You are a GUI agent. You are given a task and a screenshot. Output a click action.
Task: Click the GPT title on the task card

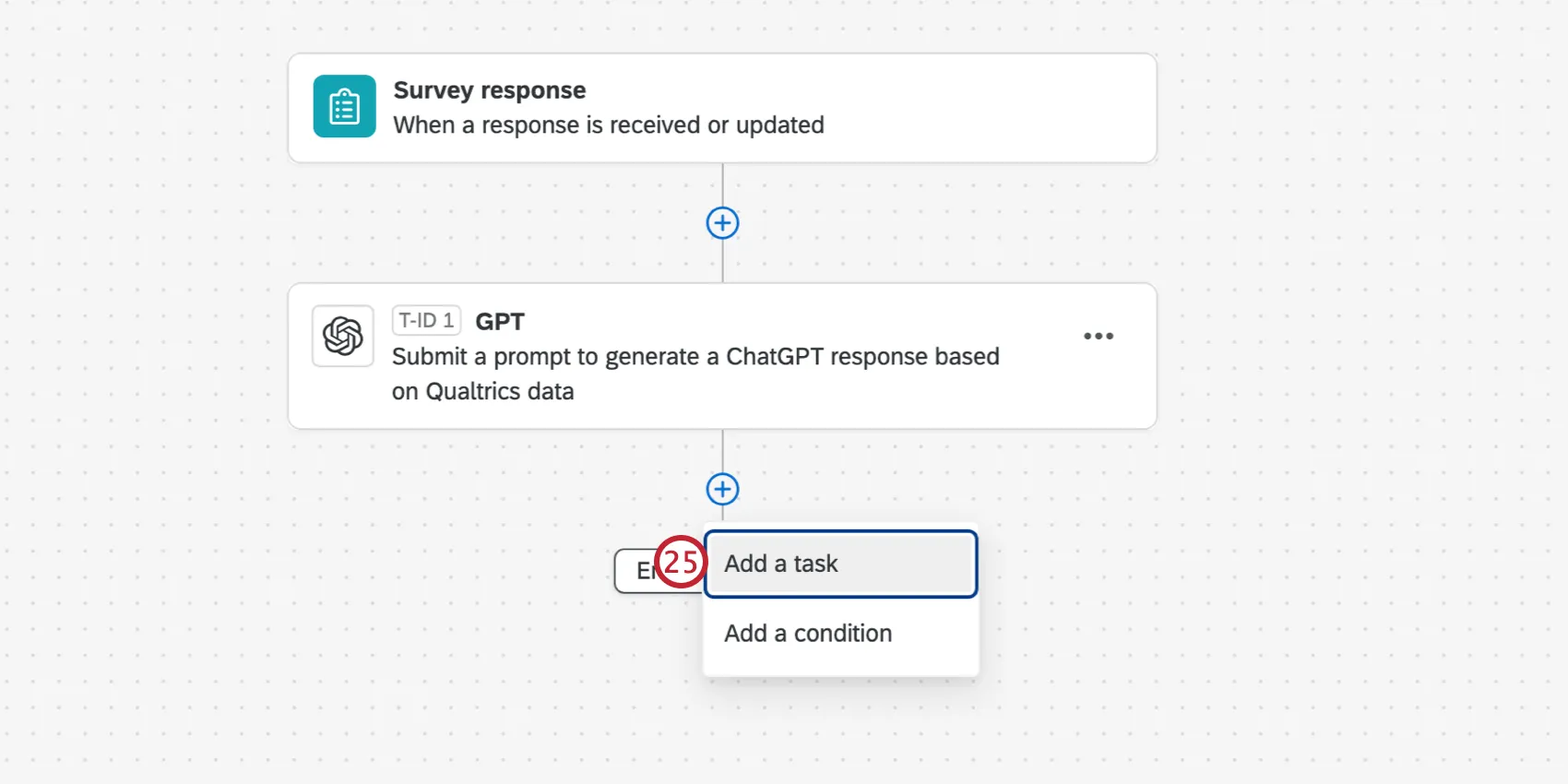pos(500,321)
